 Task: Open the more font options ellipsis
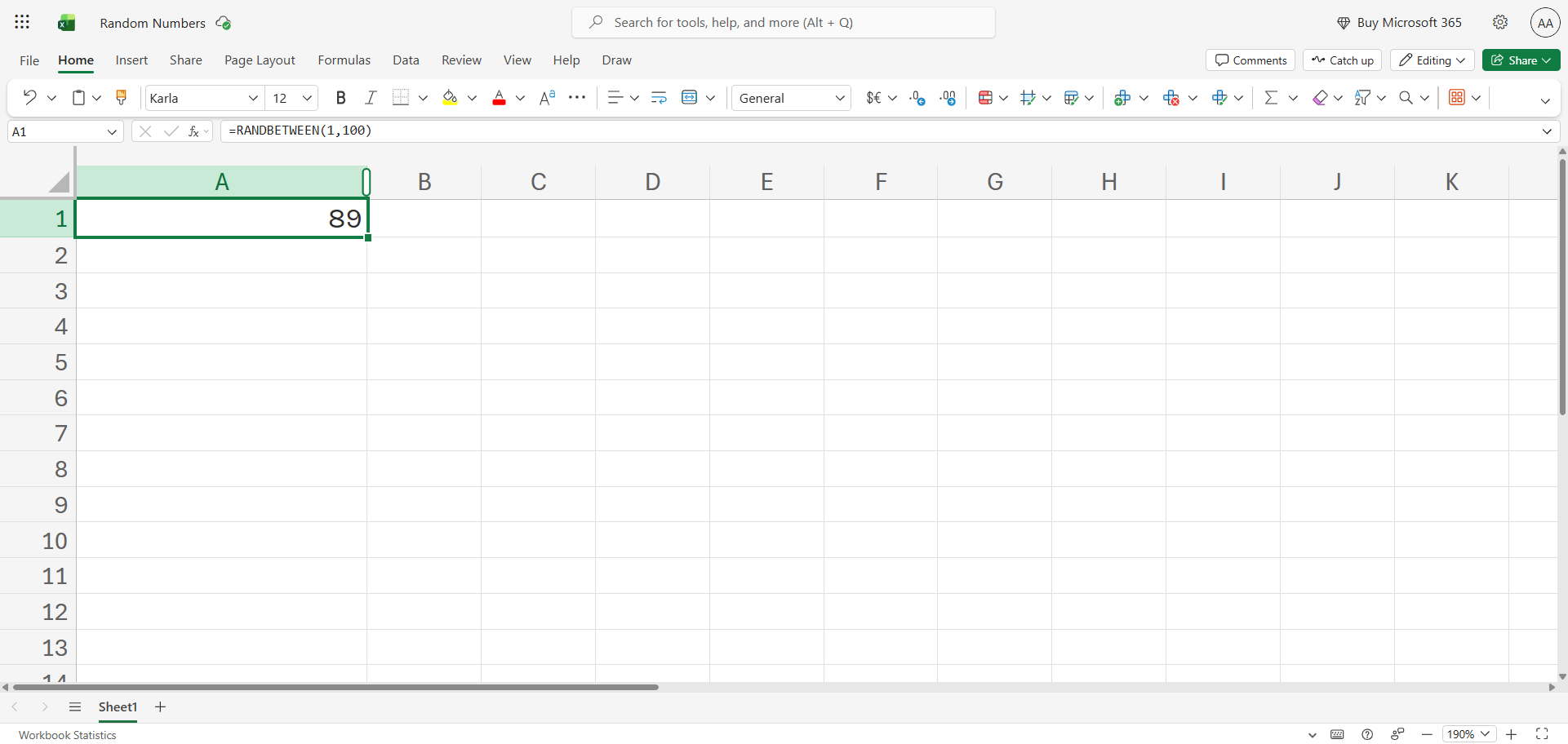[577, 98]
